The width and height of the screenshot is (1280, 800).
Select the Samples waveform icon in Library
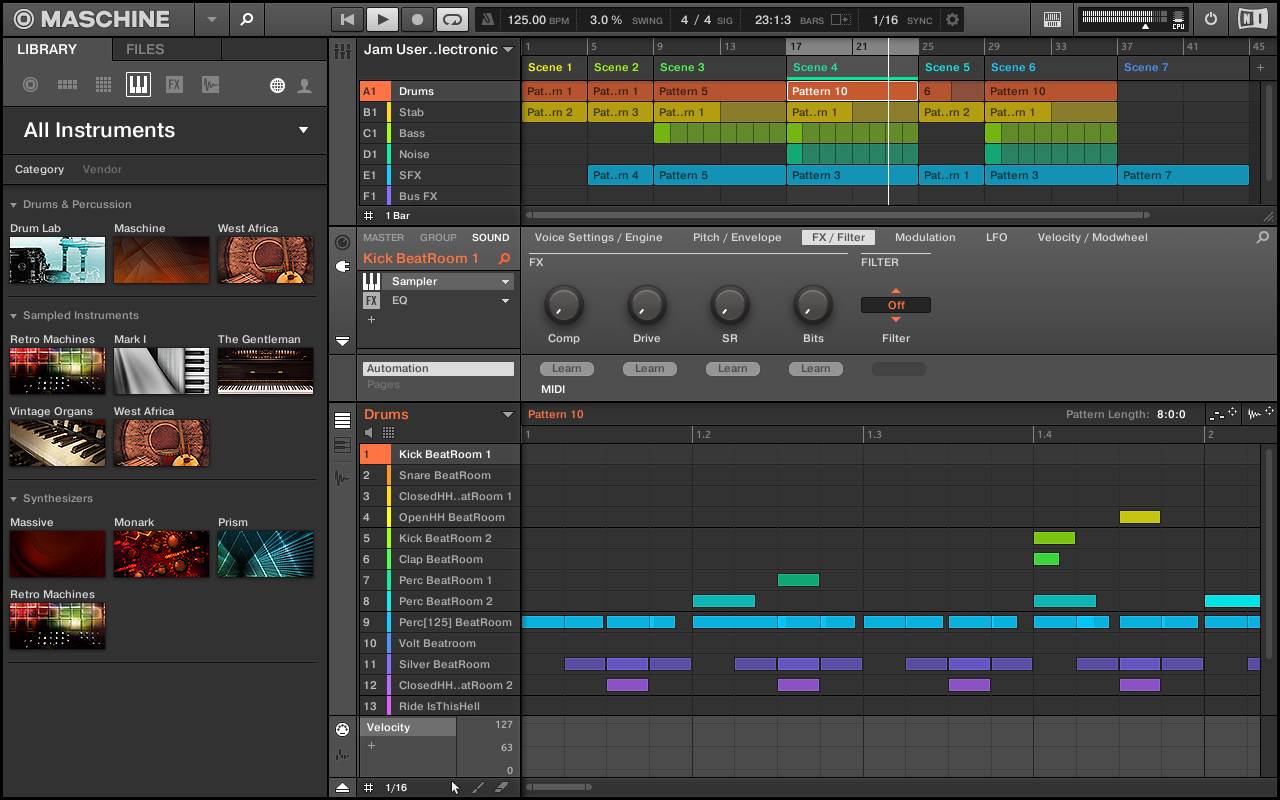(x=210, y=85)
